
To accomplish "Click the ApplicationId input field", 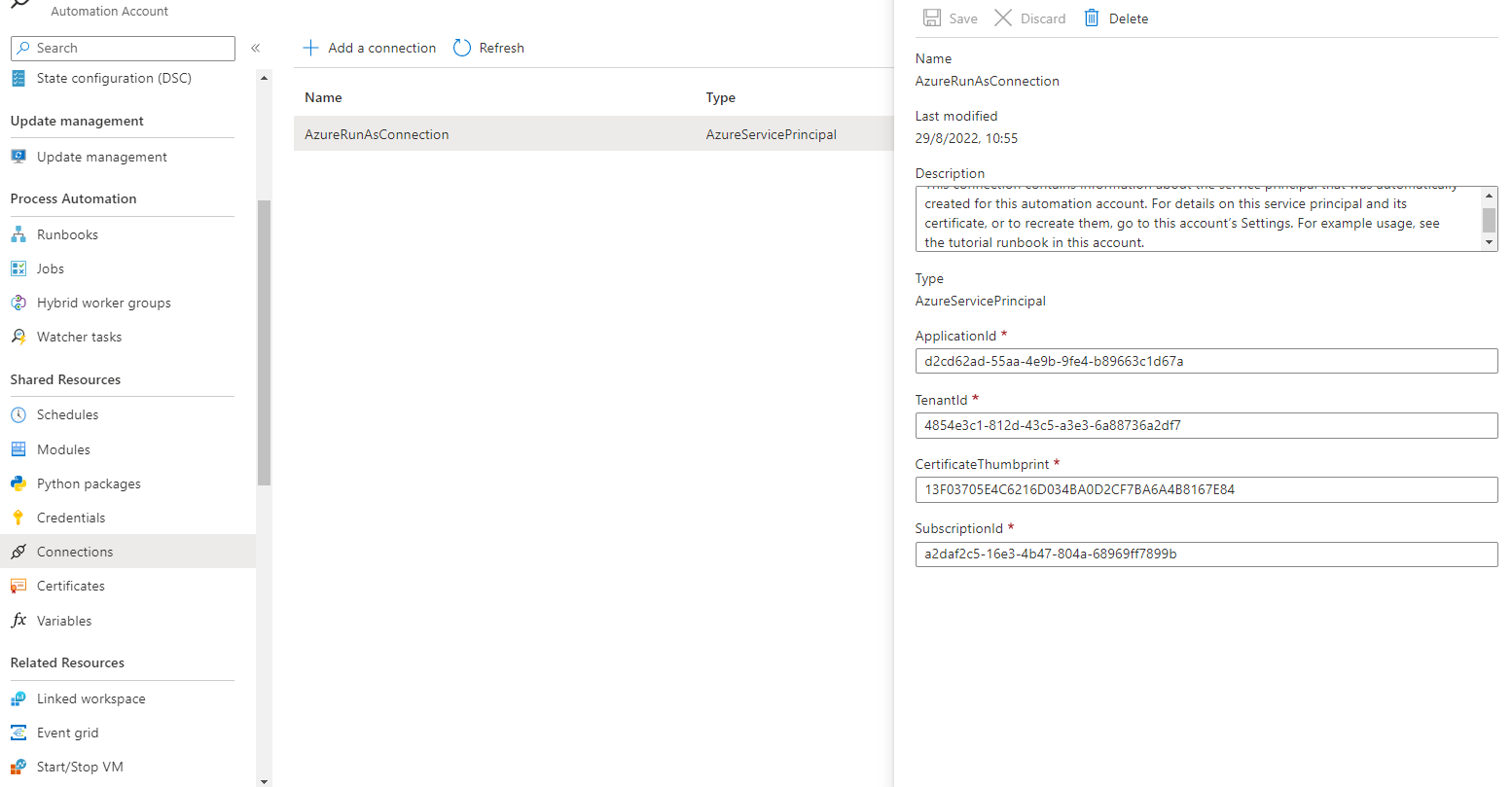I will tap(1206, 361).
